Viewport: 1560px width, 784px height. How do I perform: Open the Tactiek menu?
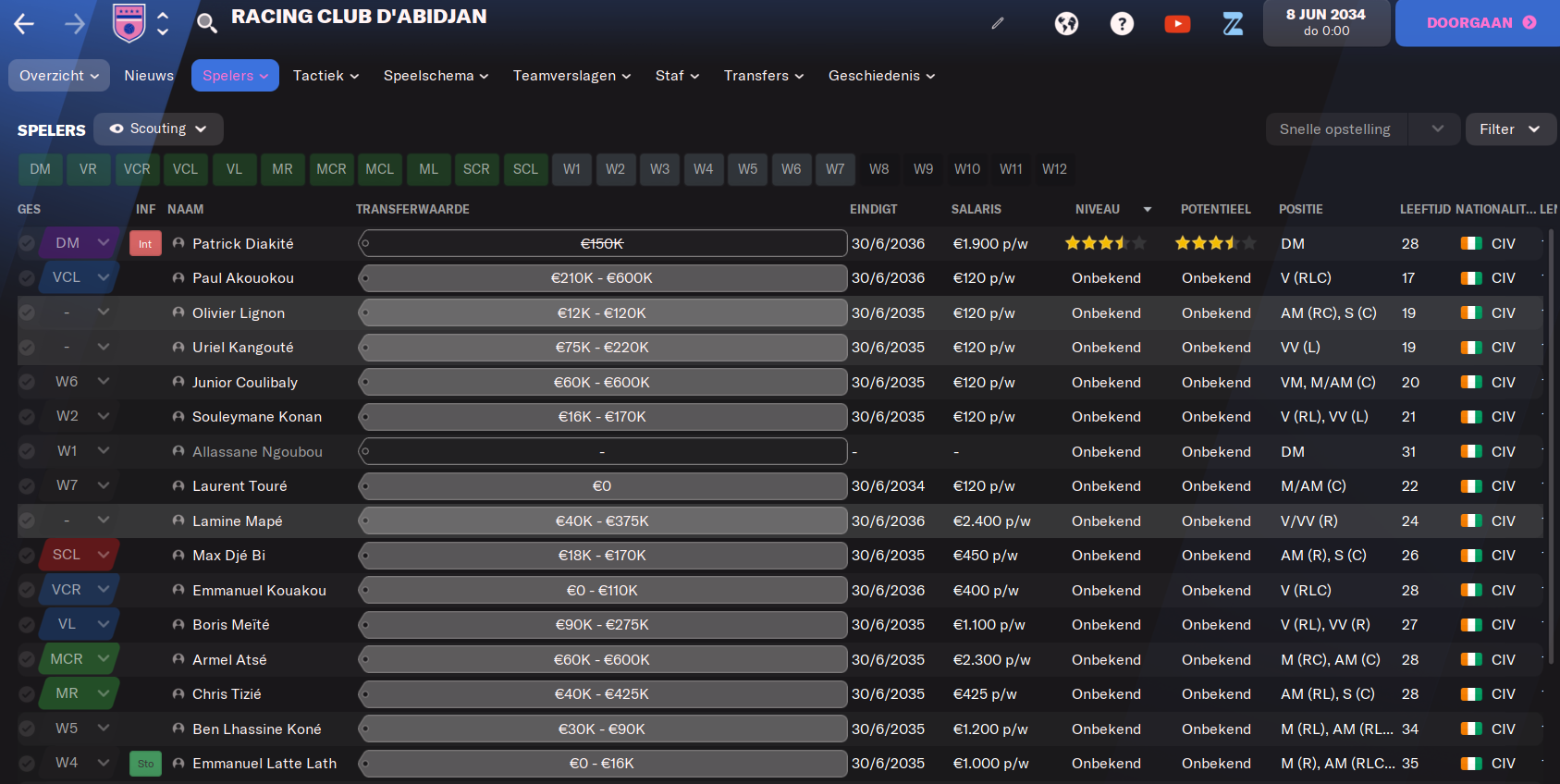pyautogui.click(x=326, y=76)
